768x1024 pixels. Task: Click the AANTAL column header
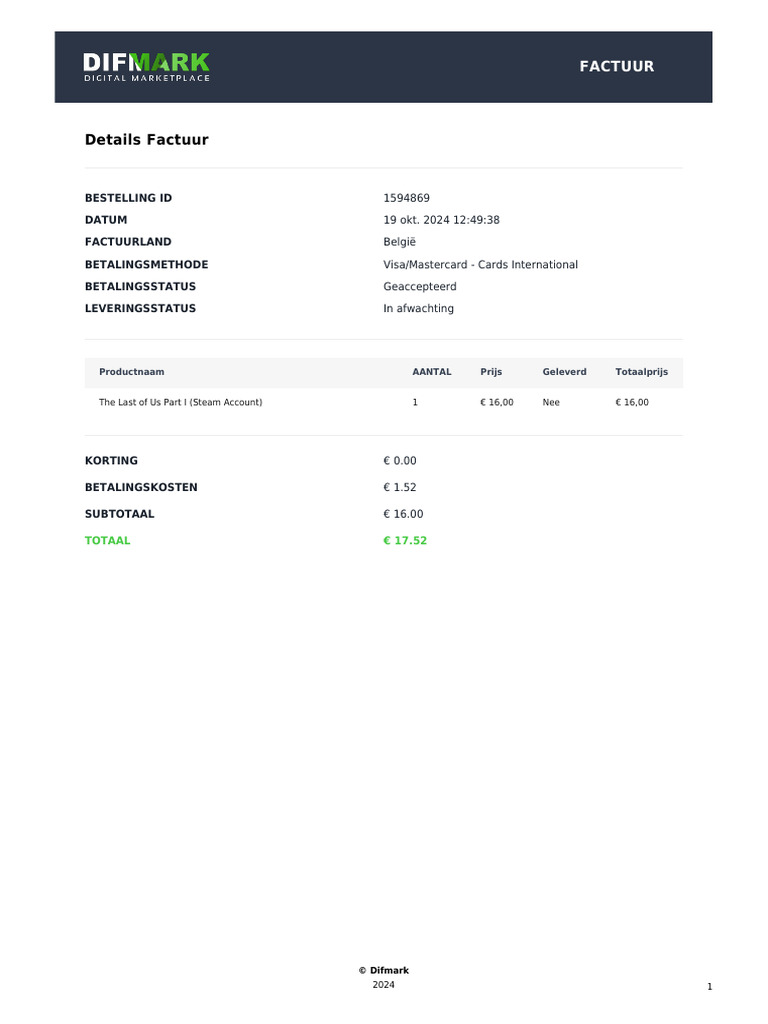point(432,372)
